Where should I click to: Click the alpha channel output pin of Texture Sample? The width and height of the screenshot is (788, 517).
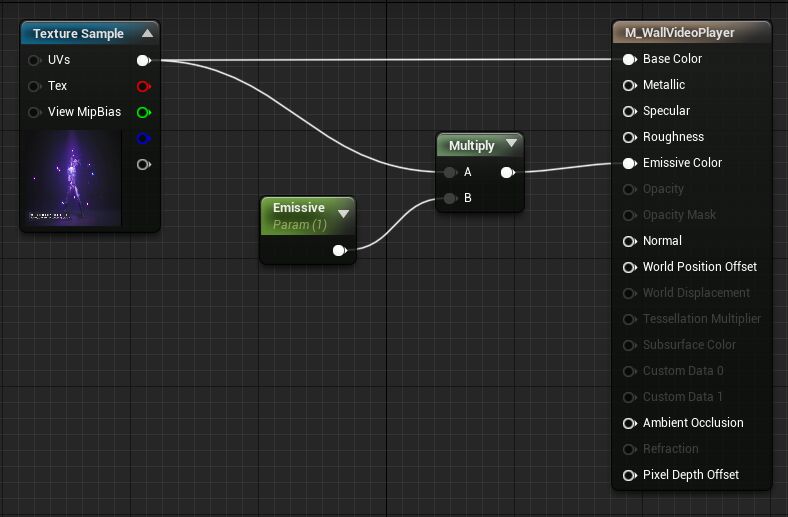coord(144,164)
